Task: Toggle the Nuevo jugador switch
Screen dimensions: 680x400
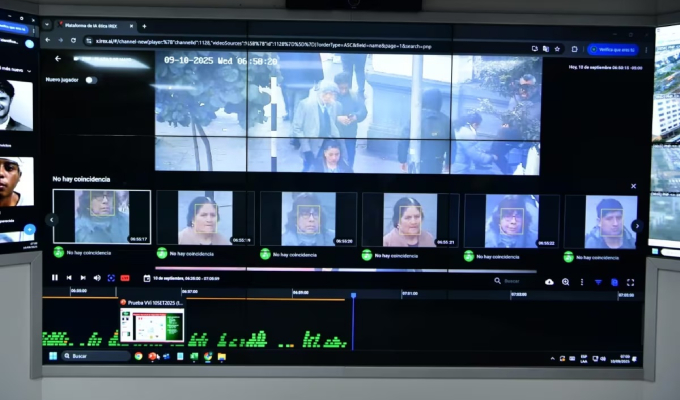Action: coord(91,80)
